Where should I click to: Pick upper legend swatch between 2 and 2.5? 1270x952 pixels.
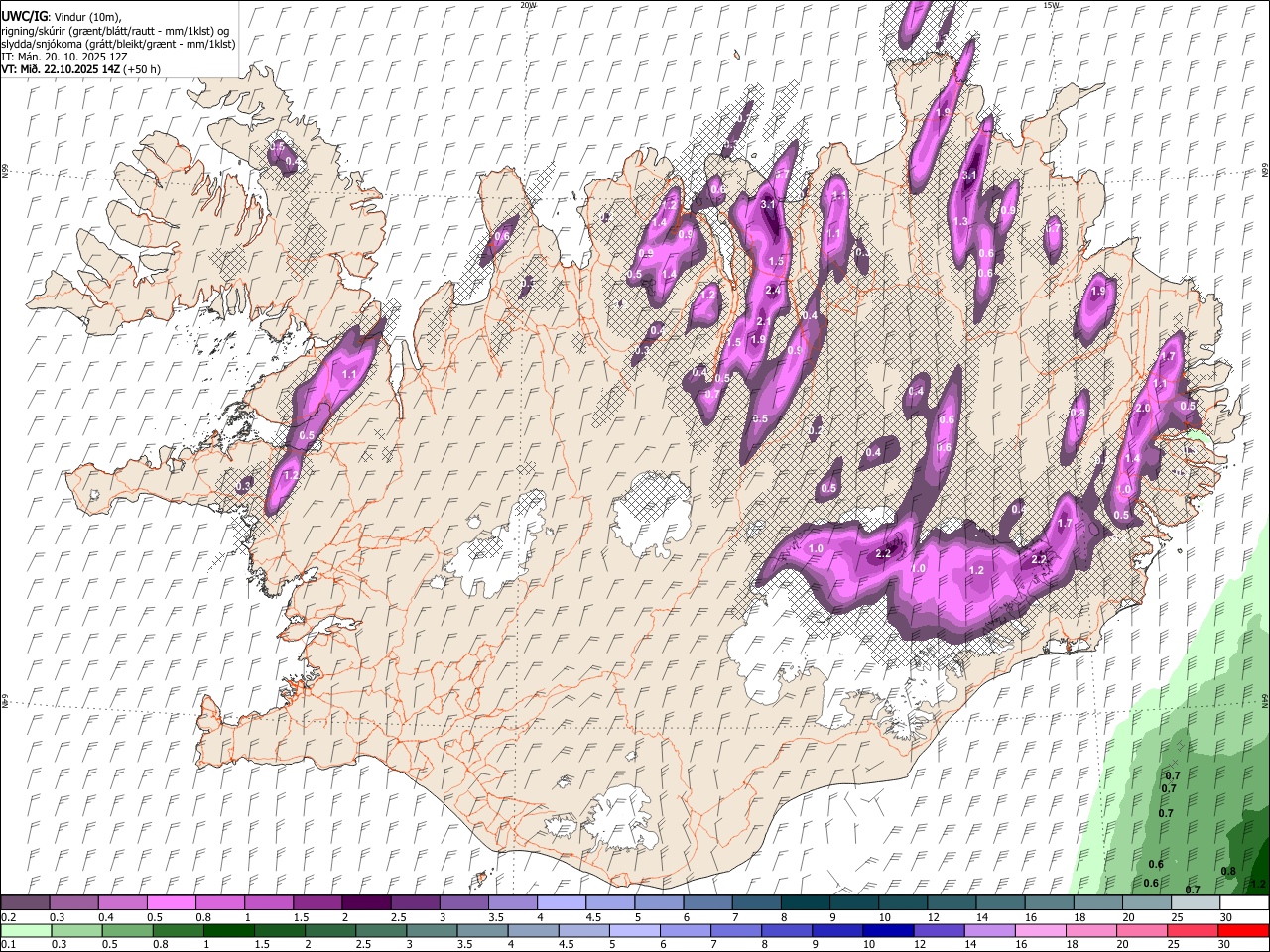pos(366,903)
